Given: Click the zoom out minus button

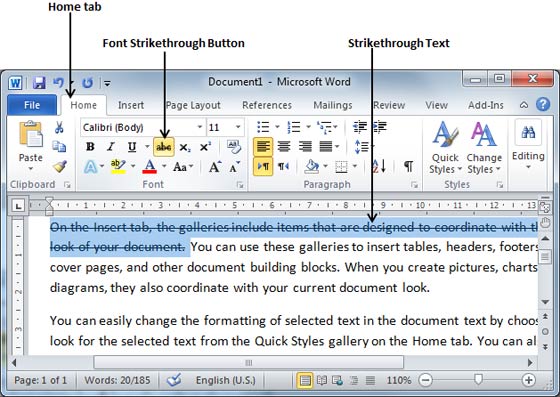Looking at the screenshot, I should coord(425,380).
